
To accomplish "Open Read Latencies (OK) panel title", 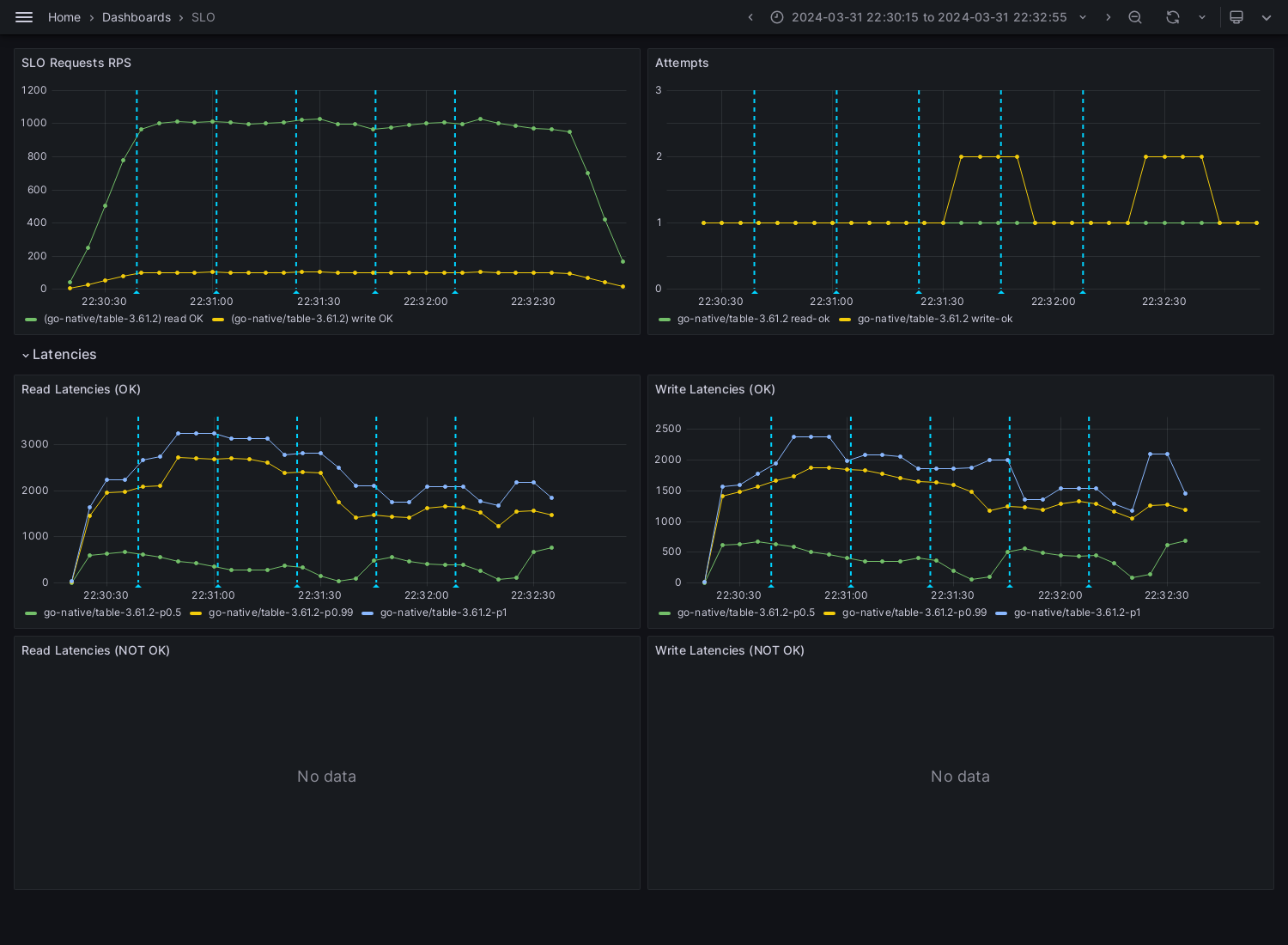I will point(81,389).
